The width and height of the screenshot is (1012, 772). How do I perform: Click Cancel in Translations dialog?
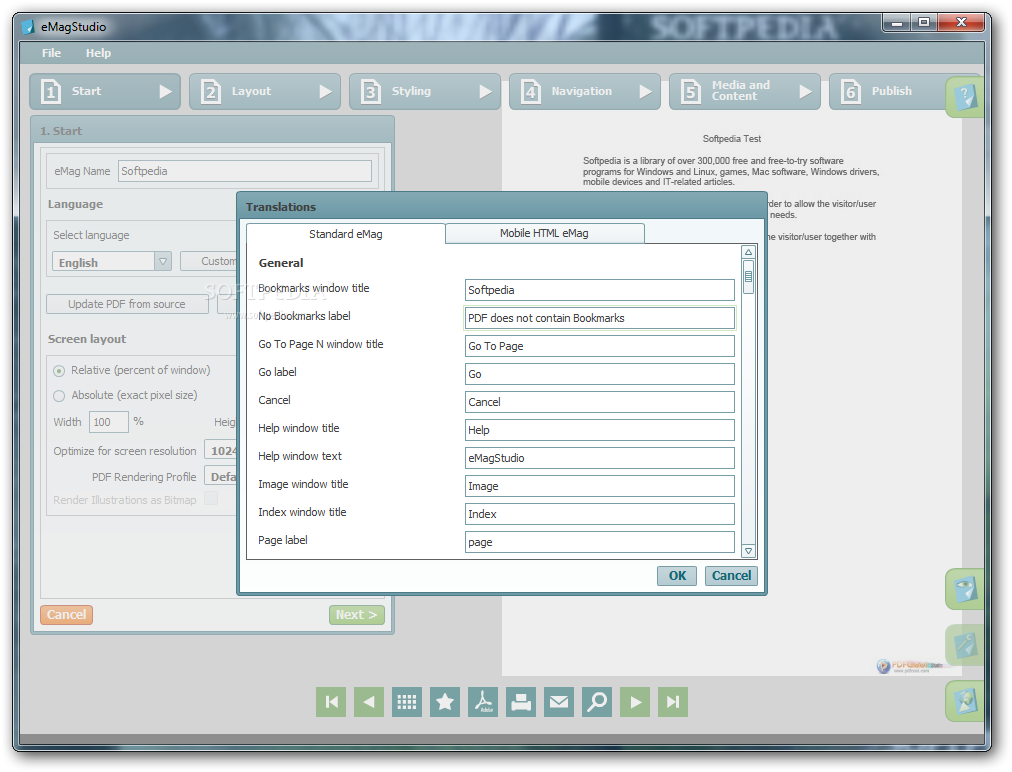pos(731,576)
